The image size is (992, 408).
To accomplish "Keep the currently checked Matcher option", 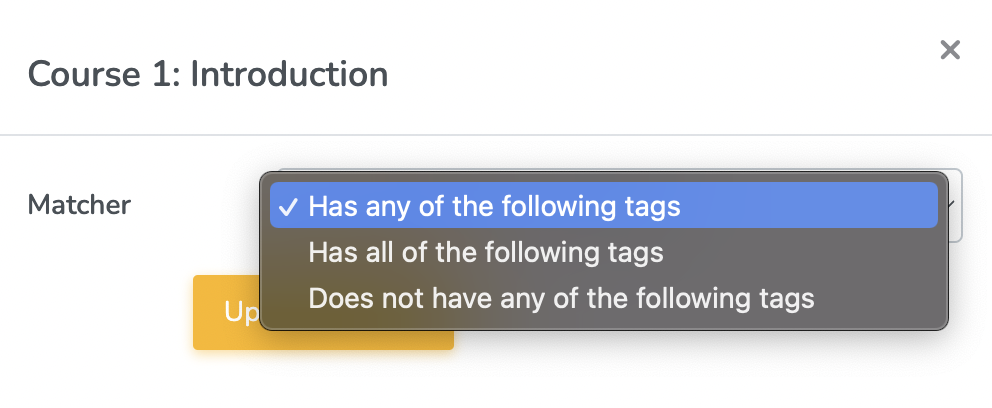I will tap(494, 206).
